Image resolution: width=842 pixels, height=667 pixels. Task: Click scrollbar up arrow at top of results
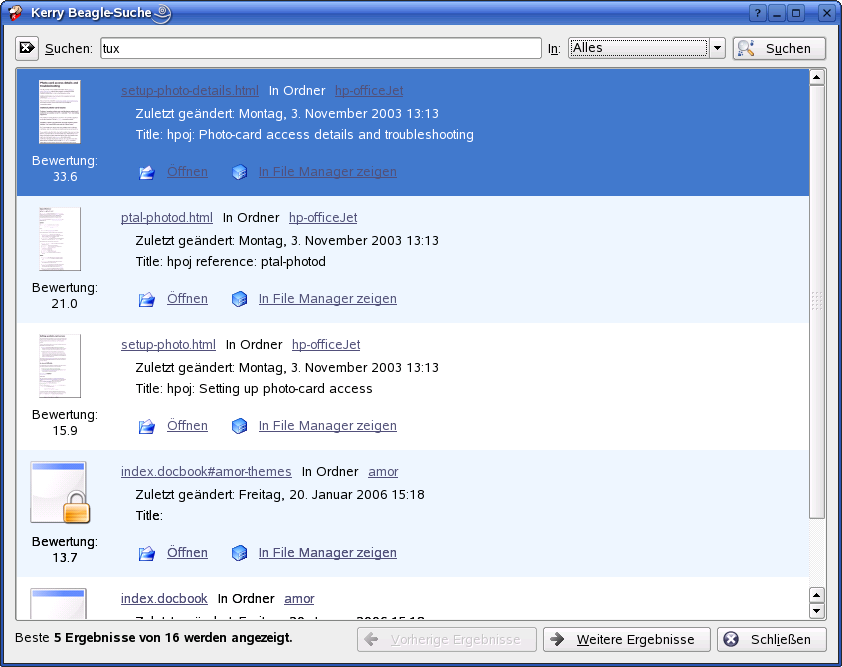(817, 77)
